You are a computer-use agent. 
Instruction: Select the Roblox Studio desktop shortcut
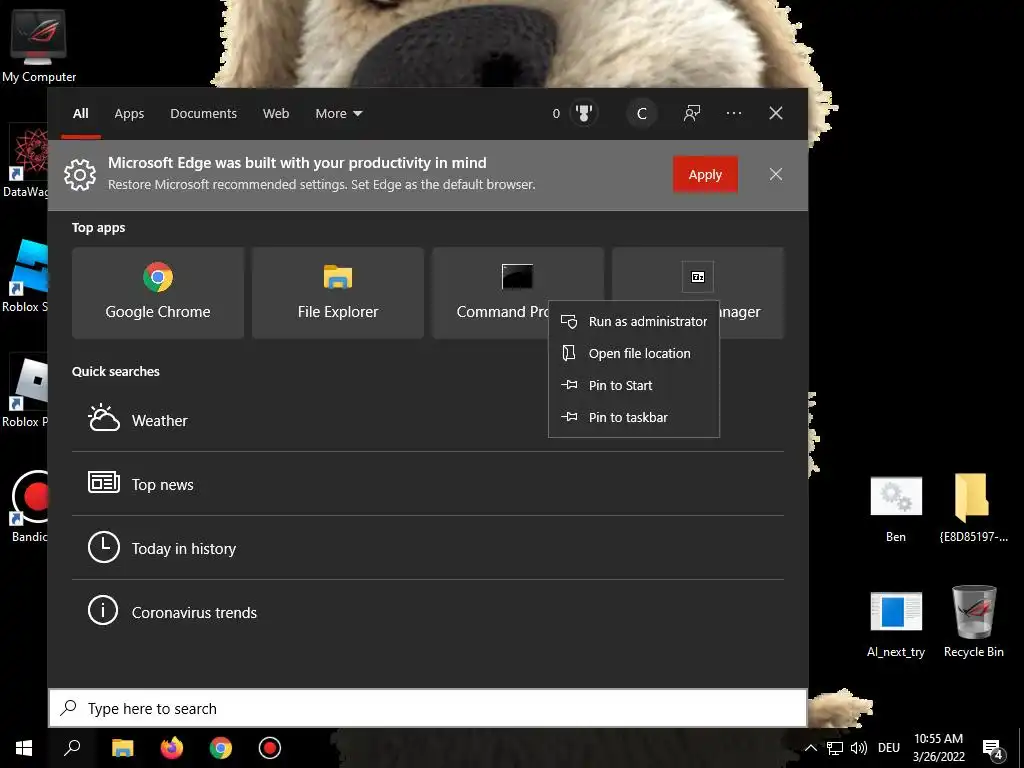[26, 276]
